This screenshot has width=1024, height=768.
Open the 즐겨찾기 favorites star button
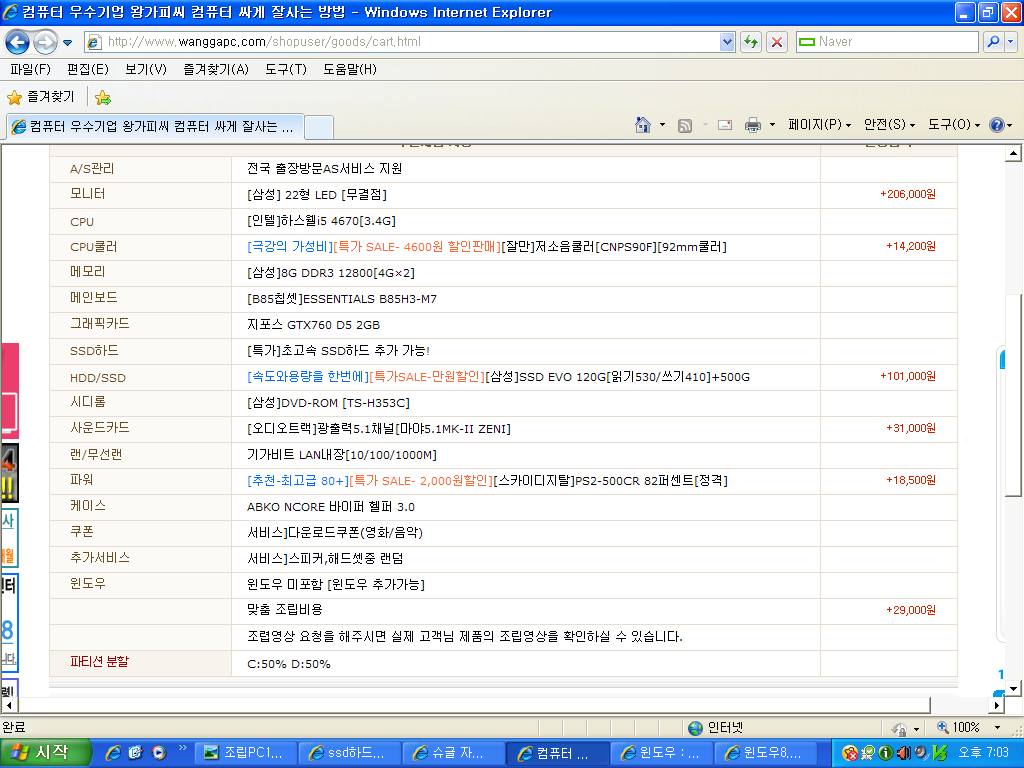(40, 97)
